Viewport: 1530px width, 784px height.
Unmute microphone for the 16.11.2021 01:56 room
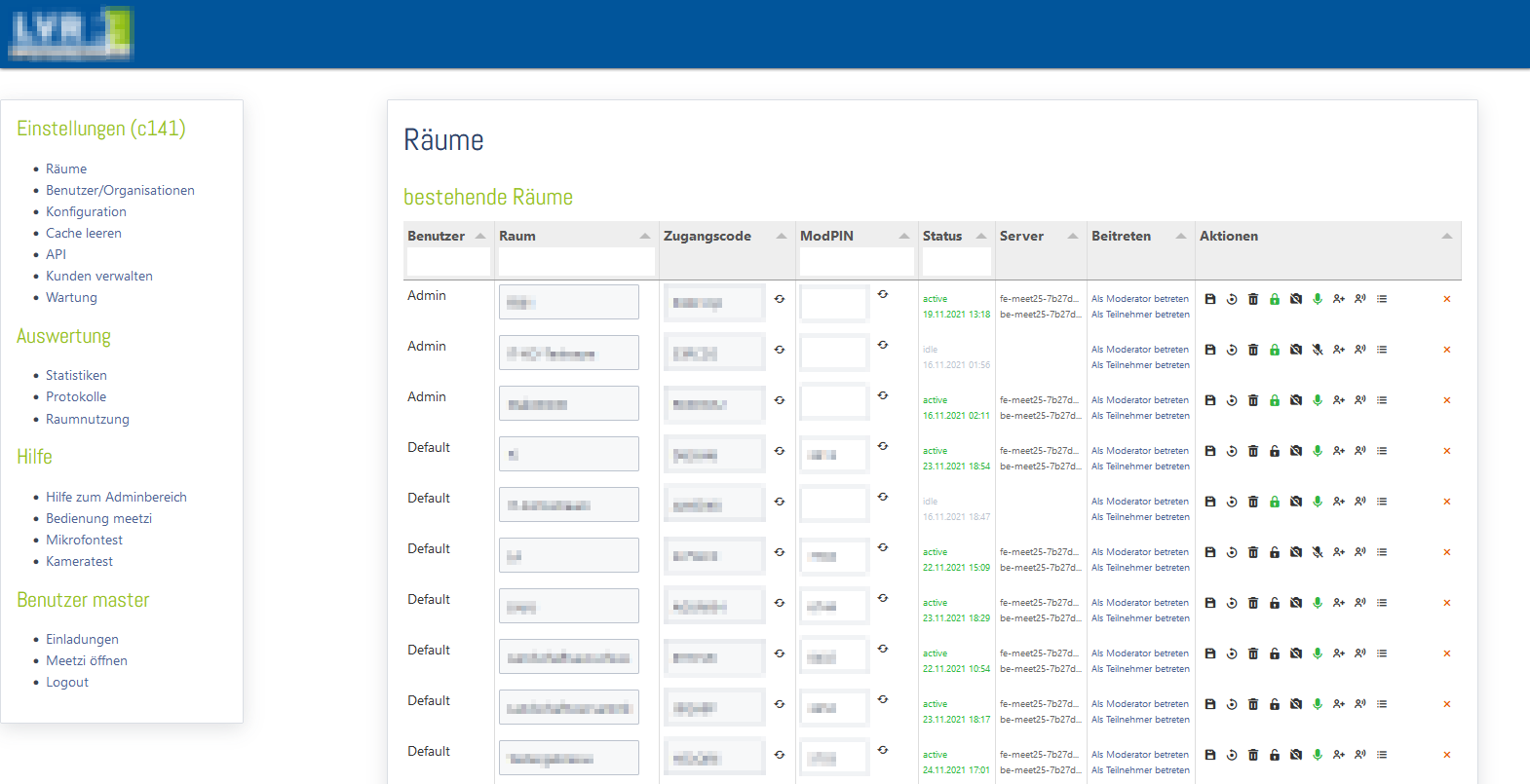[x=1318, y=350]
